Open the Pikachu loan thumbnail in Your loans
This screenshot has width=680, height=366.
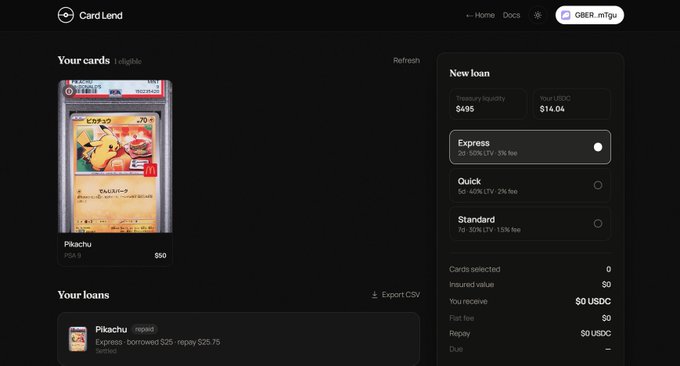pos(78,339)
